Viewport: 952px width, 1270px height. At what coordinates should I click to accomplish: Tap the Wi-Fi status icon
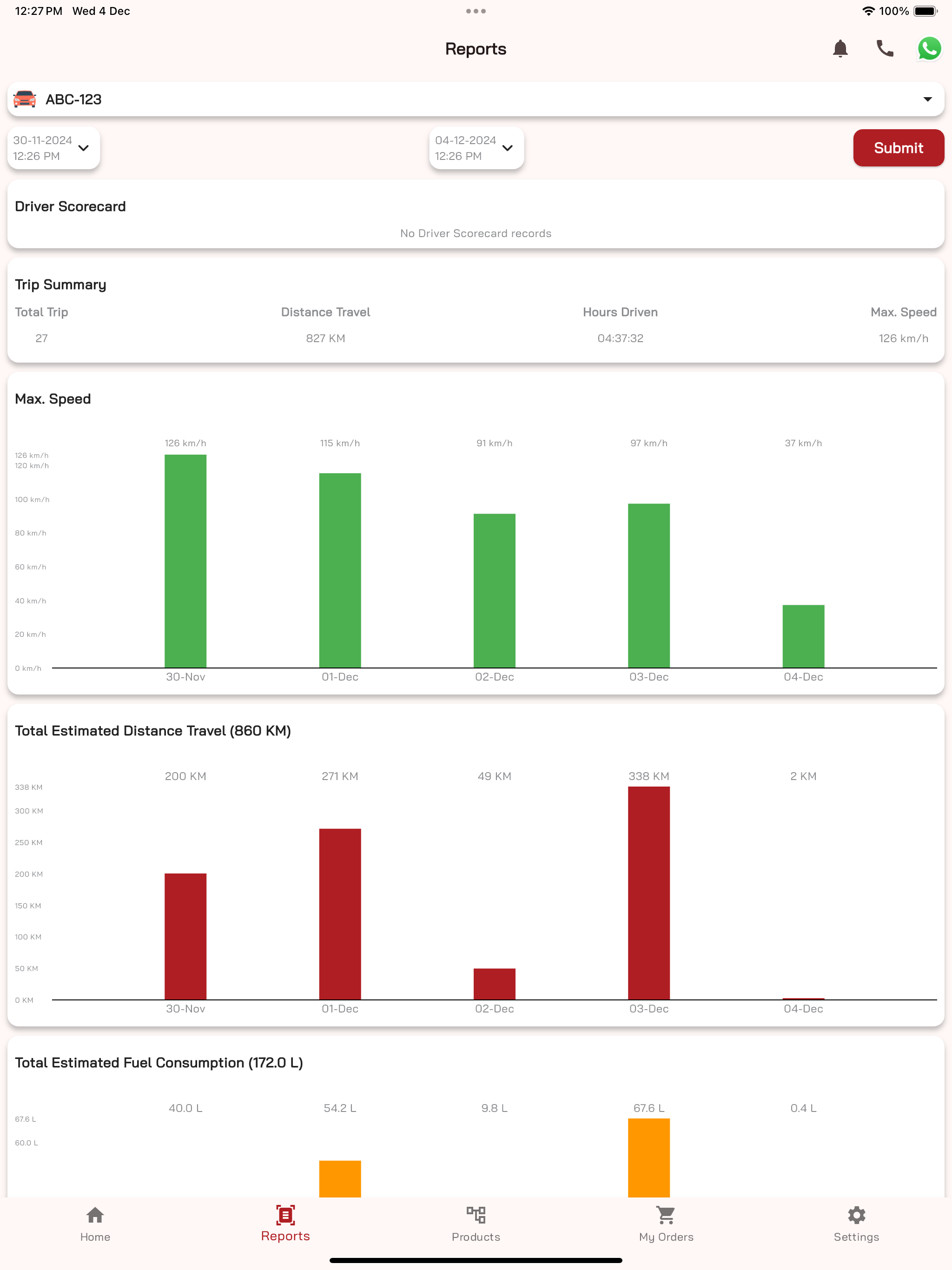tap(868, 11)
